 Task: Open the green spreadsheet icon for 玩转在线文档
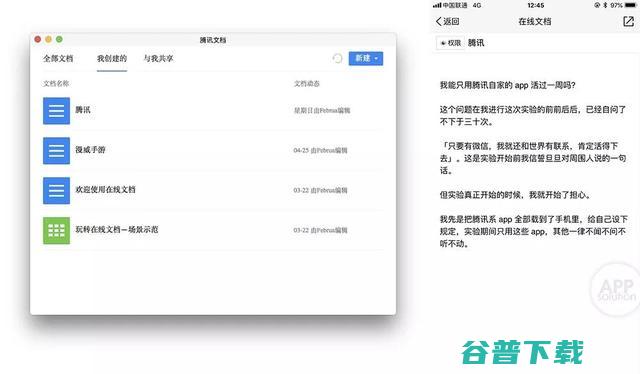56,231
